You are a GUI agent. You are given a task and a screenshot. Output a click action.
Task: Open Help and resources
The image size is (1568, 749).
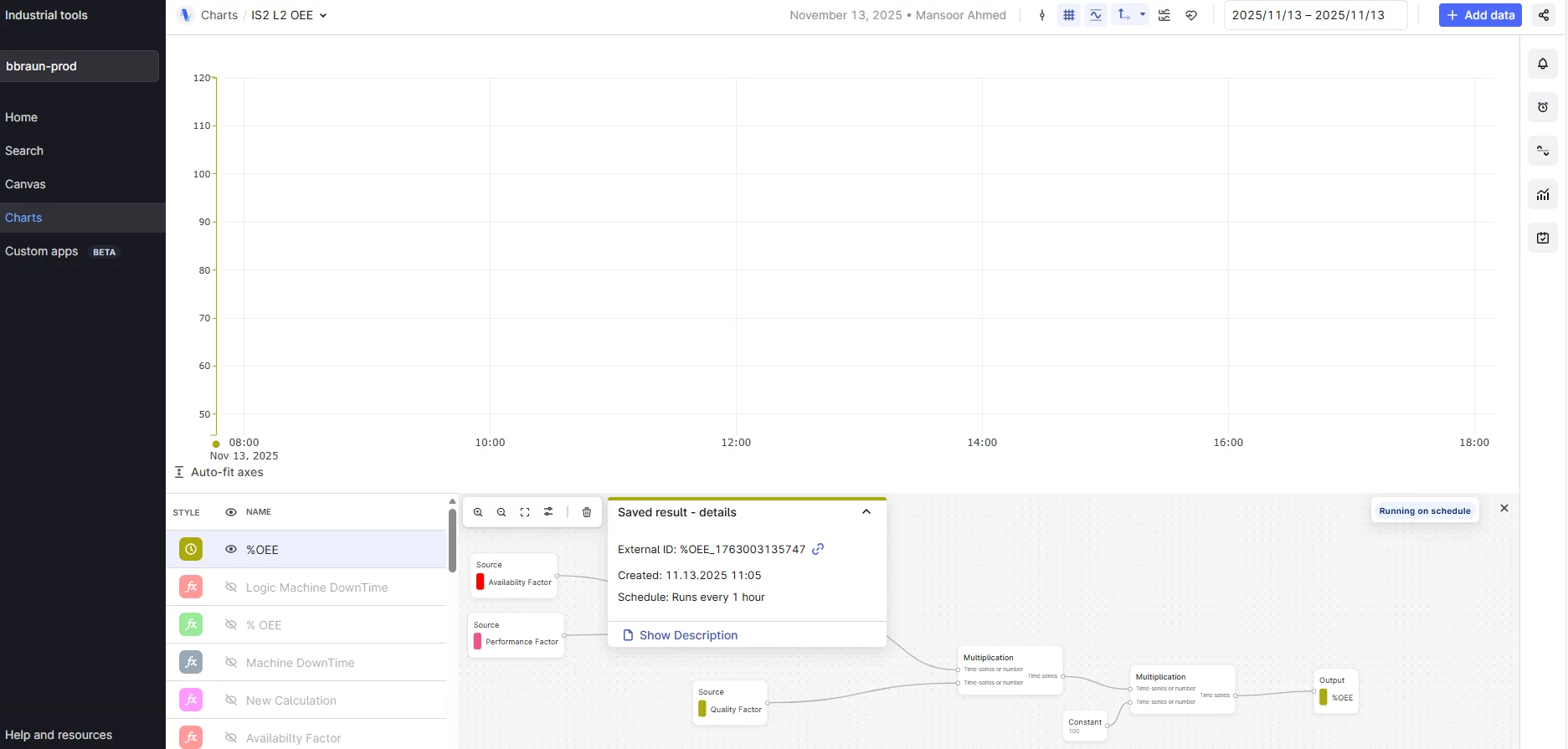click(x=59, y=735)
